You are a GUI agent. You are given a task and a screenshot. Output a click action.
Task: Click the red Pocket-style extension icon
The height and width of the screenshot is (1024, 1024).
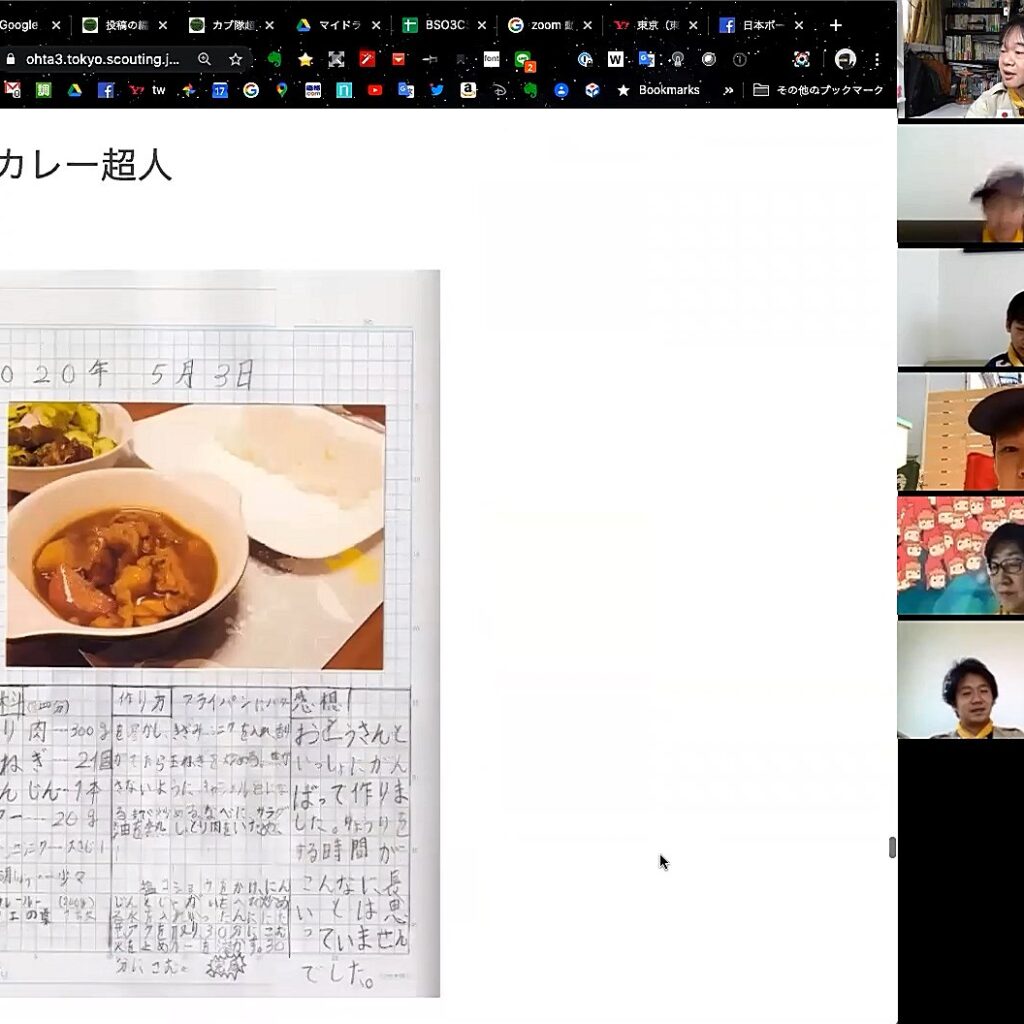398,59
